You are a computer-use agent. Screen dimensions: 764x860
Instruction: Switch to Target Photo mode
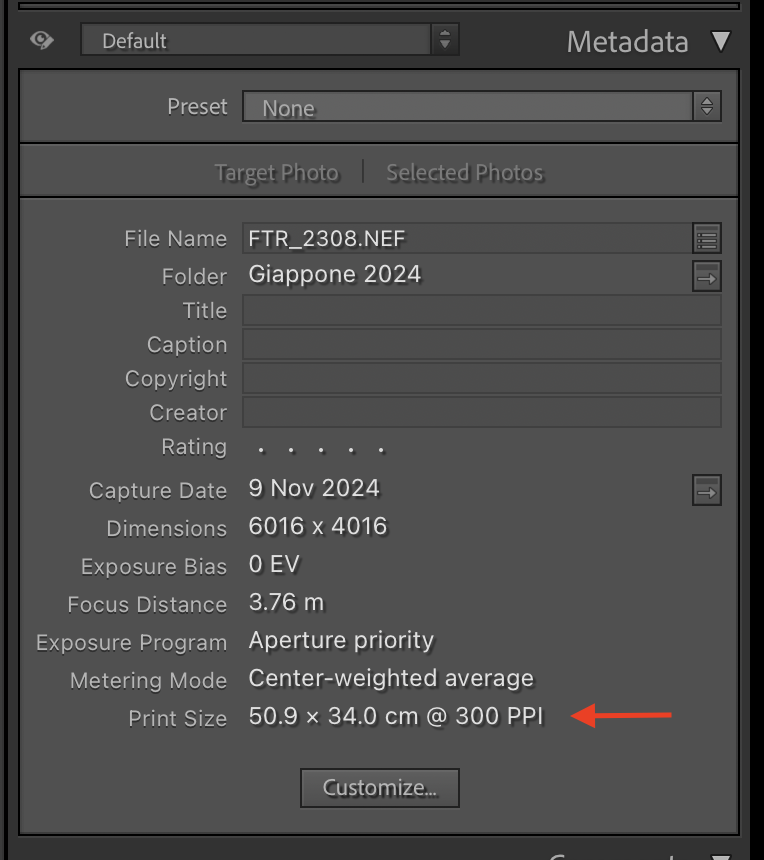[x=277, y=173]
